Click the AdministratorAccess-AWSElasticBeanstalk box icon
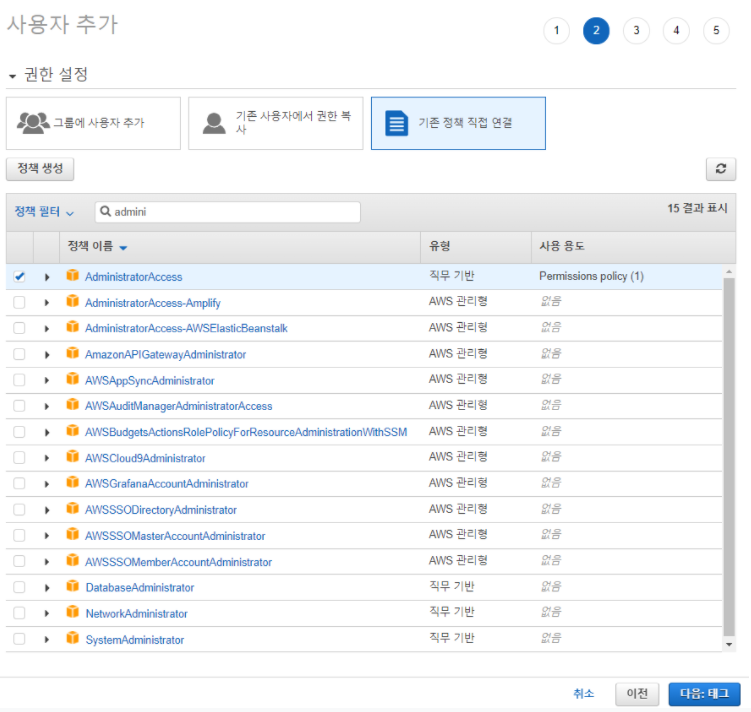Viewport: 751px width, 712px height. [73, 327]
